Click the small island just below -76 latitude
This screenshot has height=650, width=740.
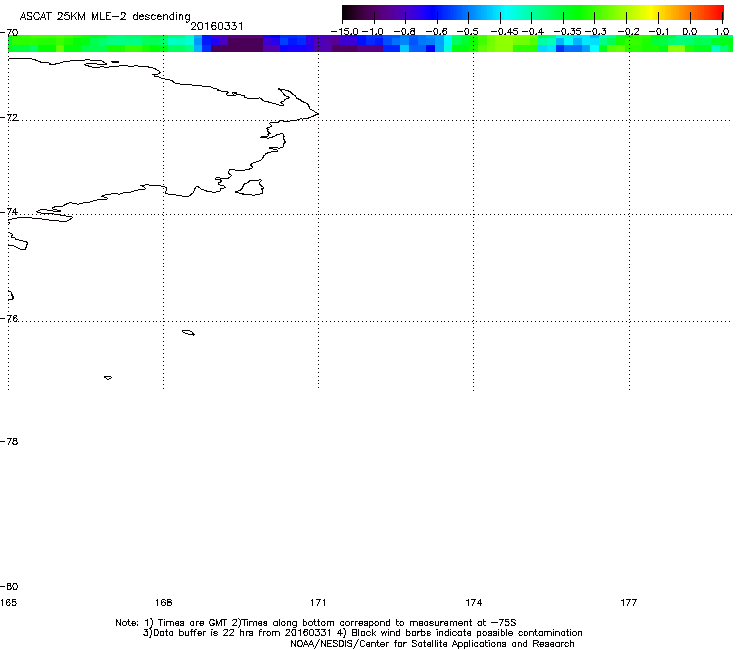(188, 333)
